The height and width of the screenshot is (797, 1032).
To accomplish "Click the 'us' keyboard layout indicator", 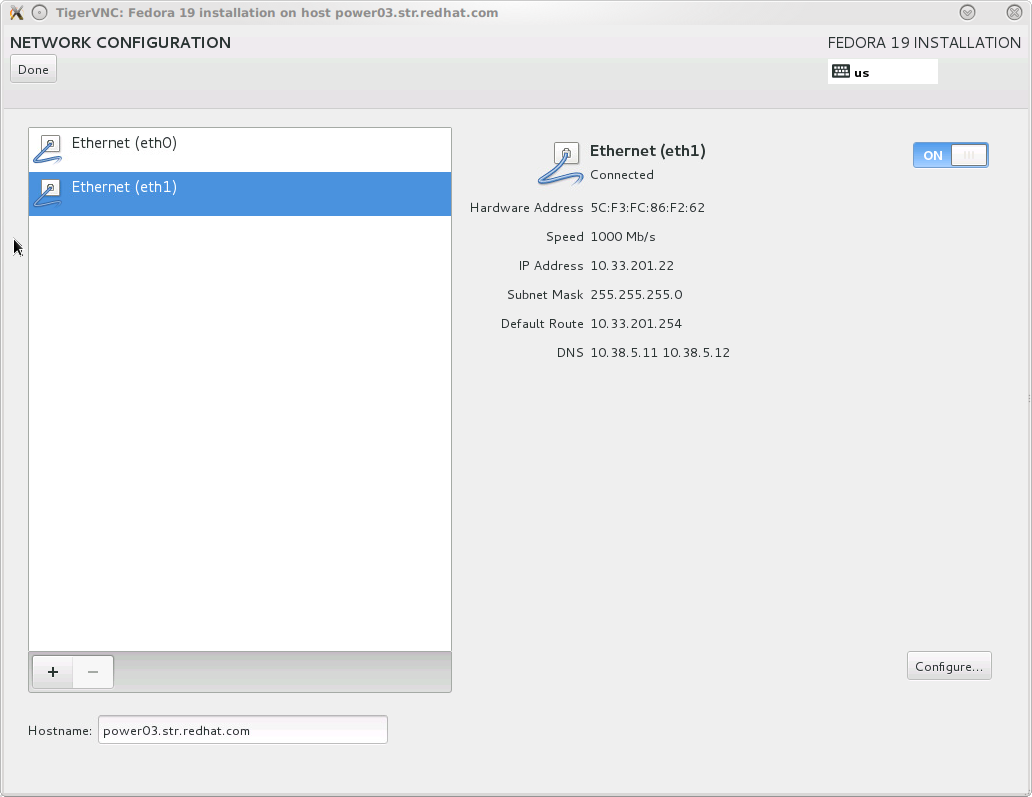I will [883, 72].
